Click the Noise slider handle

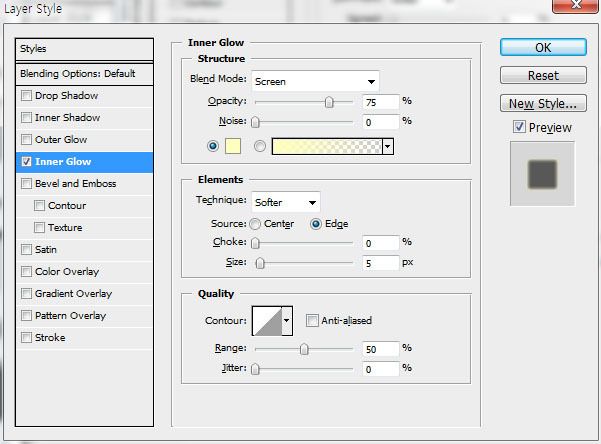(255, 122)
